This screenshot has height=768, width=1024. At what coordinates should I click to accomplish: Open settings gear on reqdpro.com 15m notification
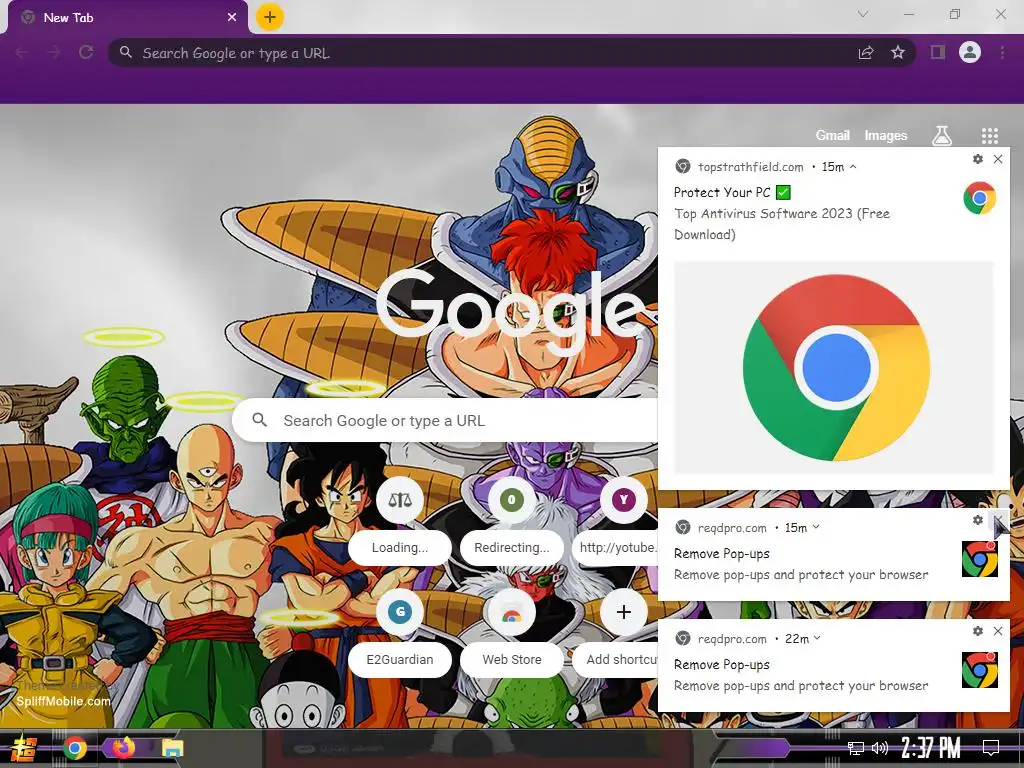click(978, 520)
